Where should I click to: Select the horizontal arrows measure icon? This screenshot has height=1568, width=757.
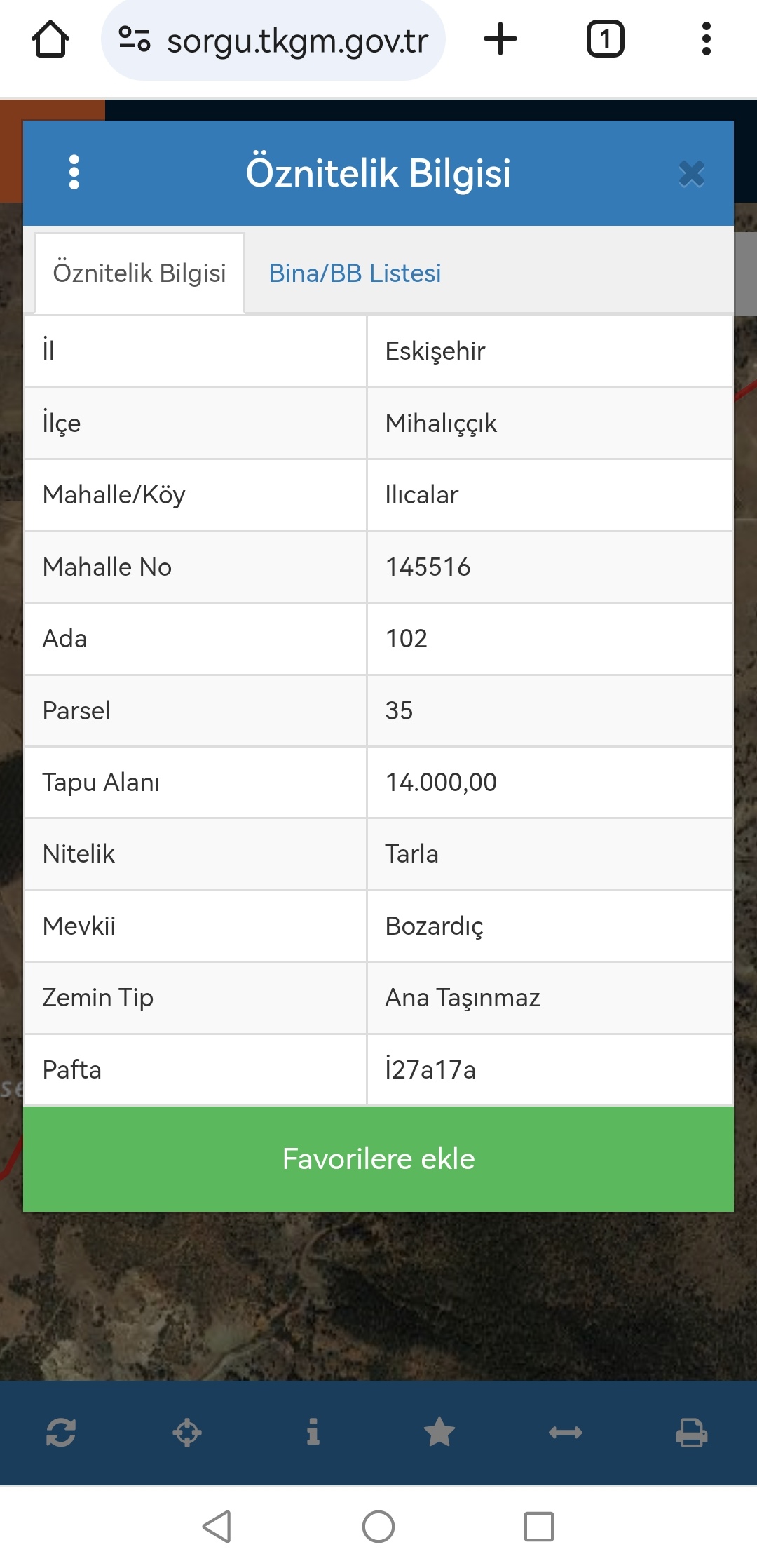pyautogui.click(x=566, y=1433)
